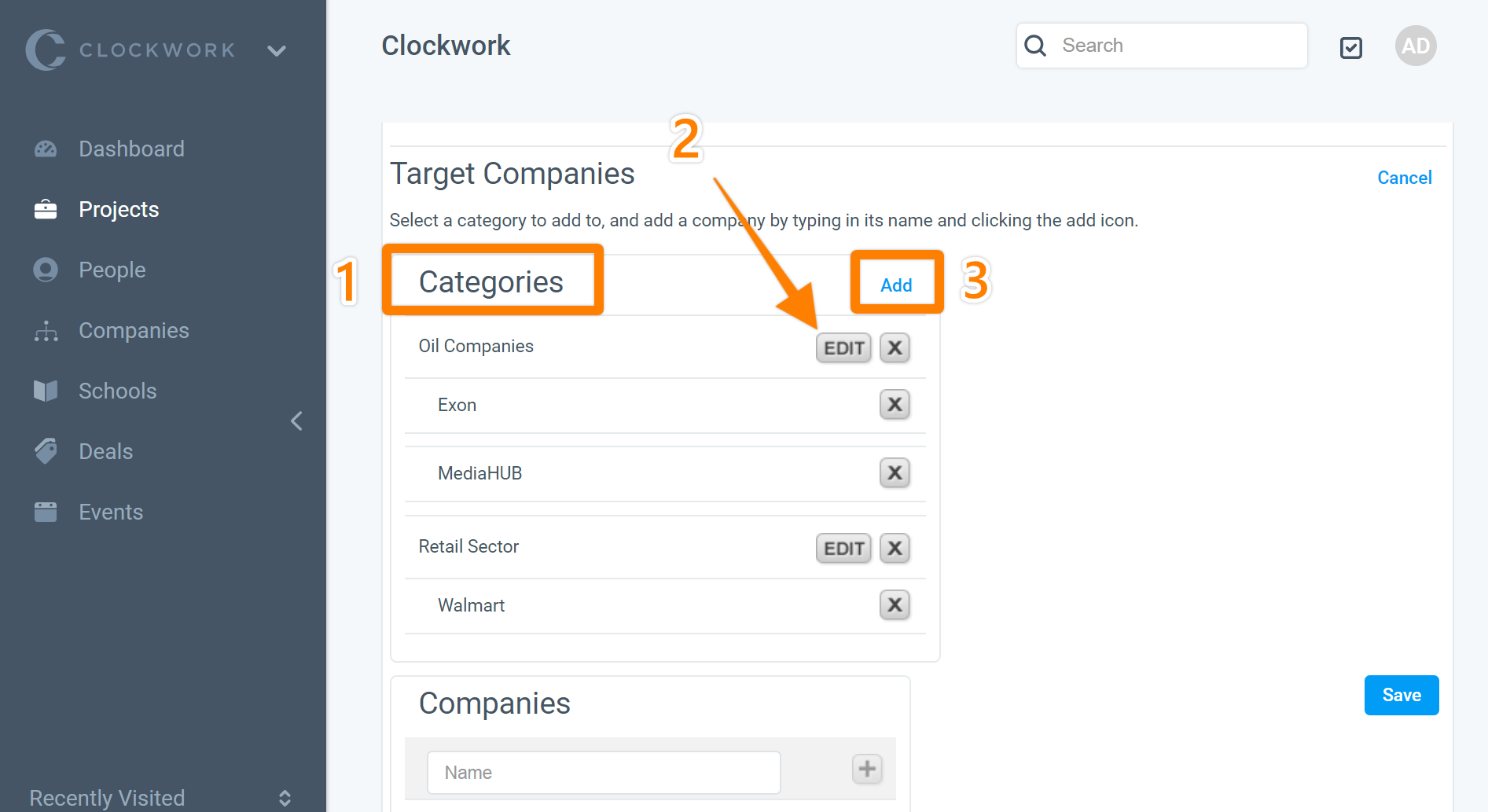Open tasks via the checkbox icon top right
Image resolution: width=1488 pixels, height=812 pixels.
click(1351, 48)
